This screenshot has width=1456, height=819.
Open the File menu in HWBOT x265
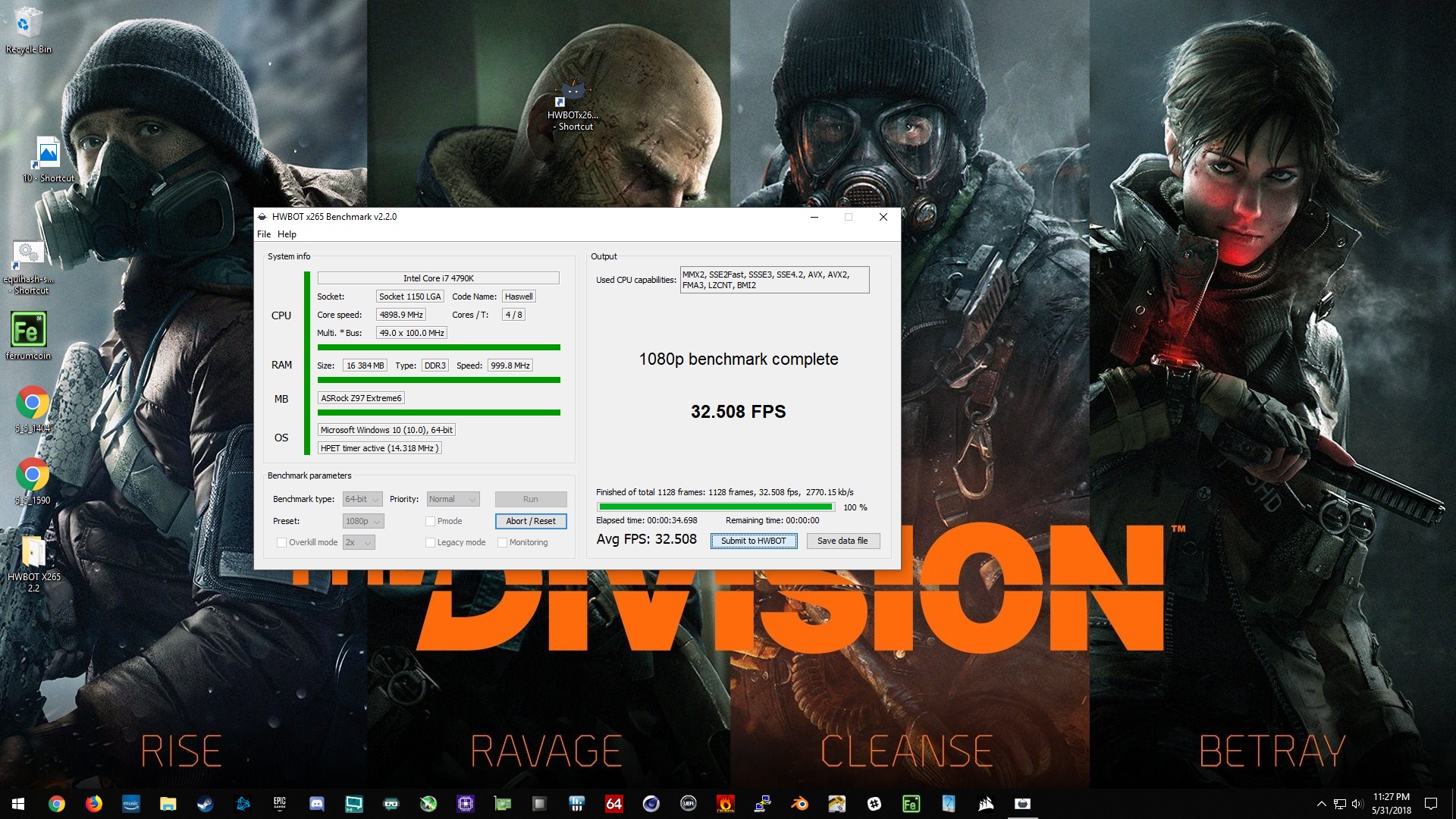[264, 234]
